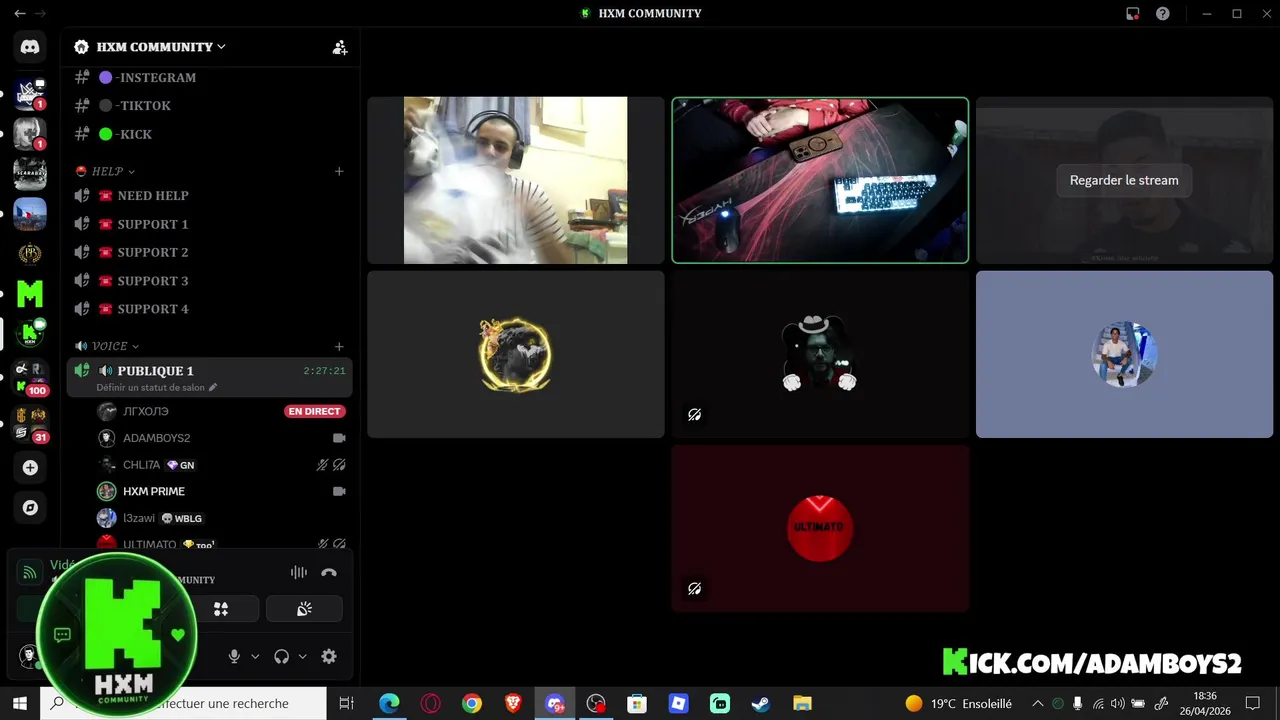1280x720 pixels.
Task: Open the soundboard button in voice panel
Action: click(304, 609)
